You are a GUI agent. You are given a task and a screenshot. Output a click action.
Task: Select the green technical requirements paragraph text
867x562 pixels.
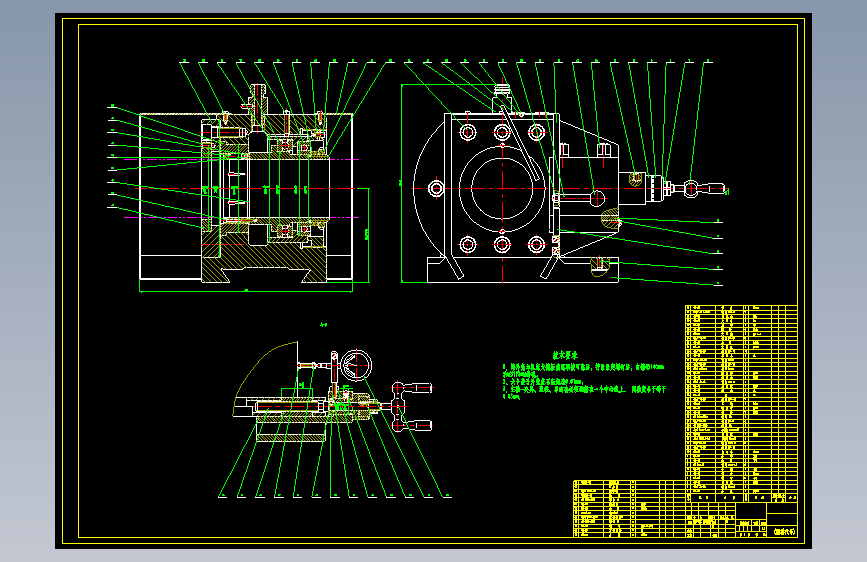(584, 381)
